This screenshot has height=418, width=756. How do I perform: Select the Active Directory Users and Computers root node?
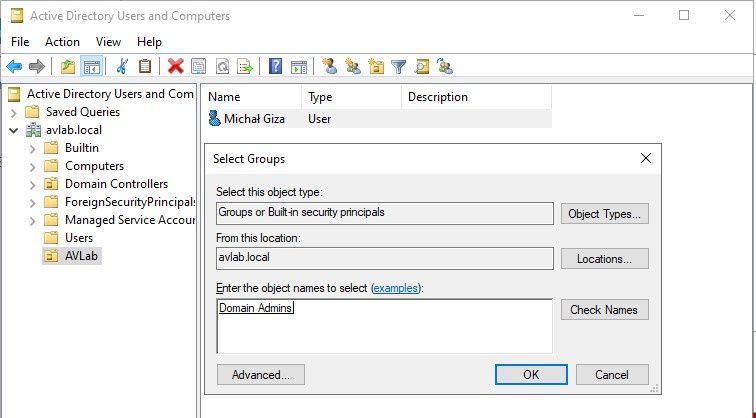pos(110,94)
